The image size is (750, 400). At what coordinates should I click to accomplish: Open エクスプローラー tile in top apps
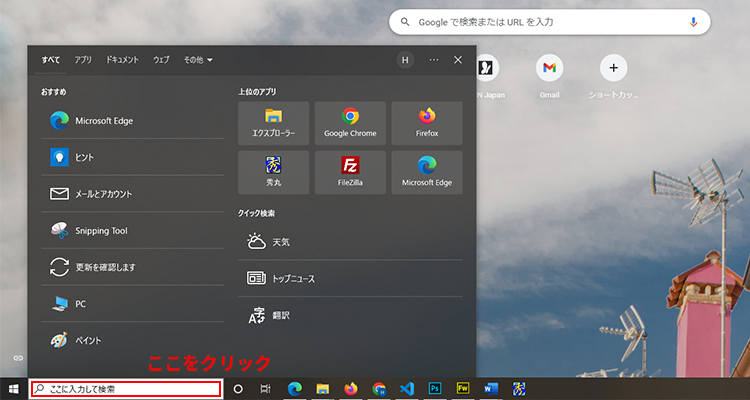[274, 123]
